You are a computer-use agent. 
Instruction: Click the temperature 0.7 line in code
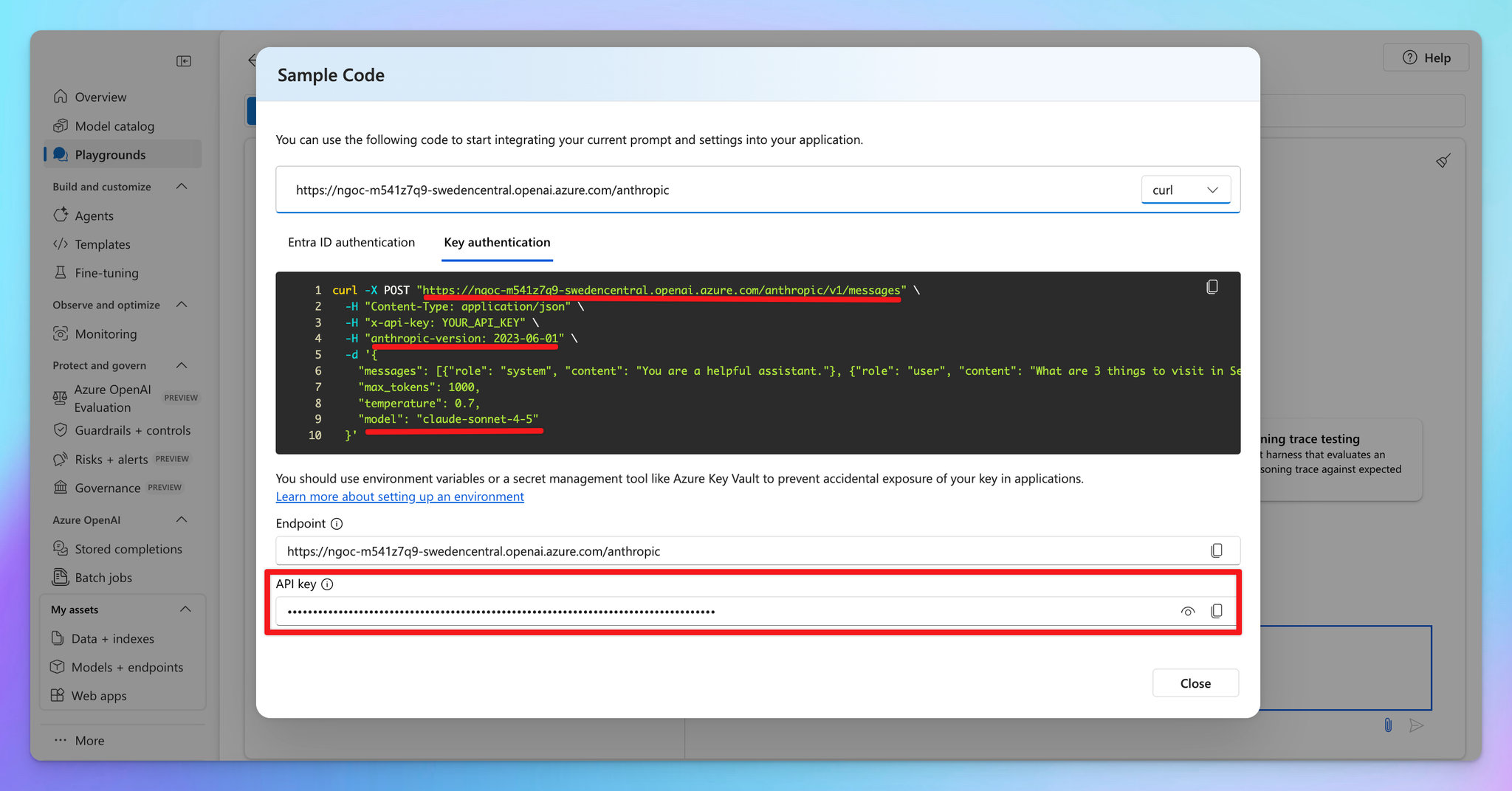point(419,403)
